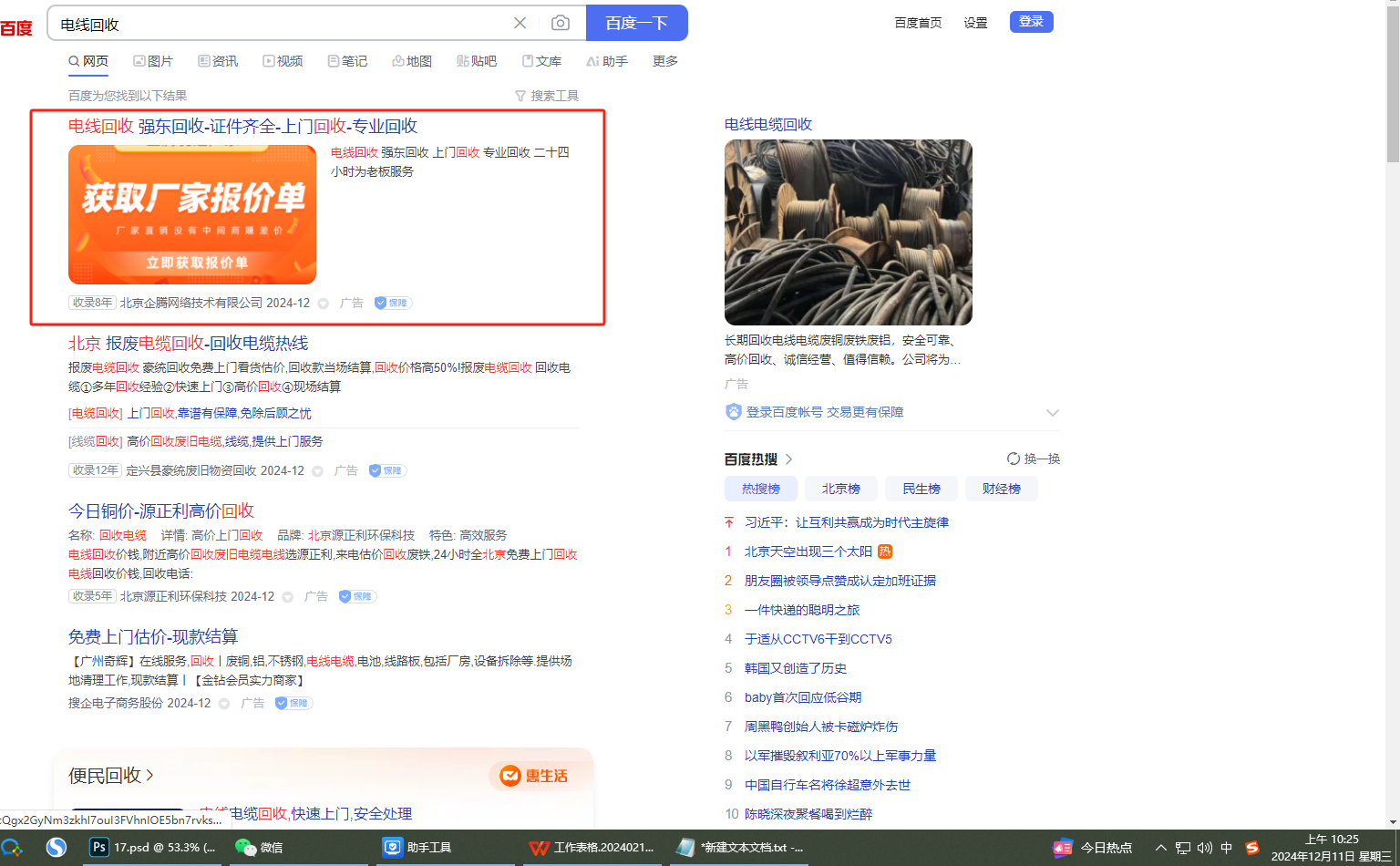Screen dimensions: 1400x866
Task: Click the network icon in system tray
Action: click(1183, 848)
